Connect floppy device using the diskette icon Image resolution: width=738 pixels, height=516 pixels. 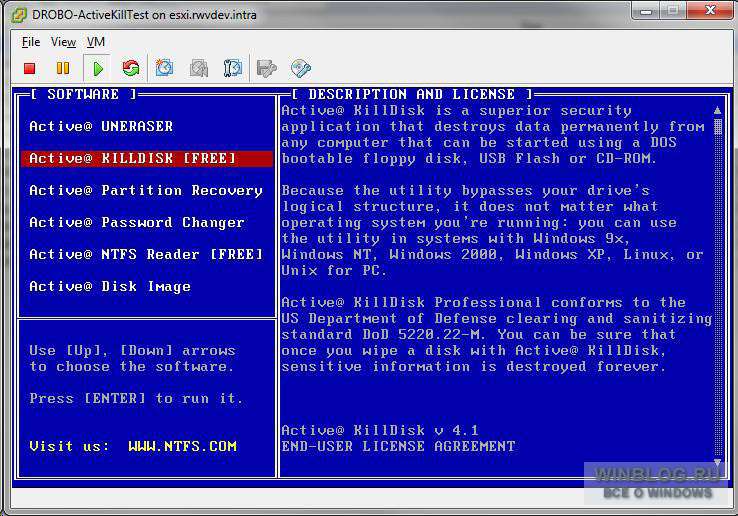pos(267,69)
